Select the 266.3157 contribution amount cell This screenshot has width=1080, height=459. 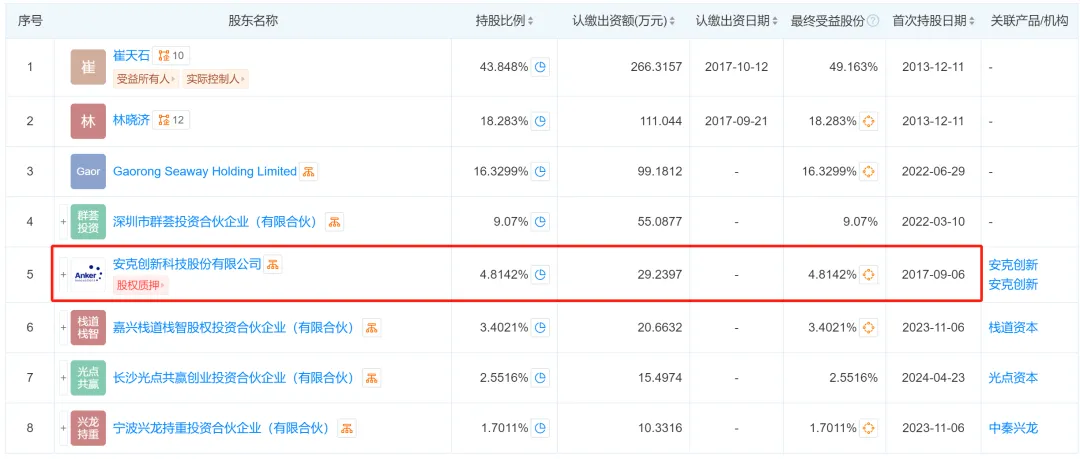656,67
